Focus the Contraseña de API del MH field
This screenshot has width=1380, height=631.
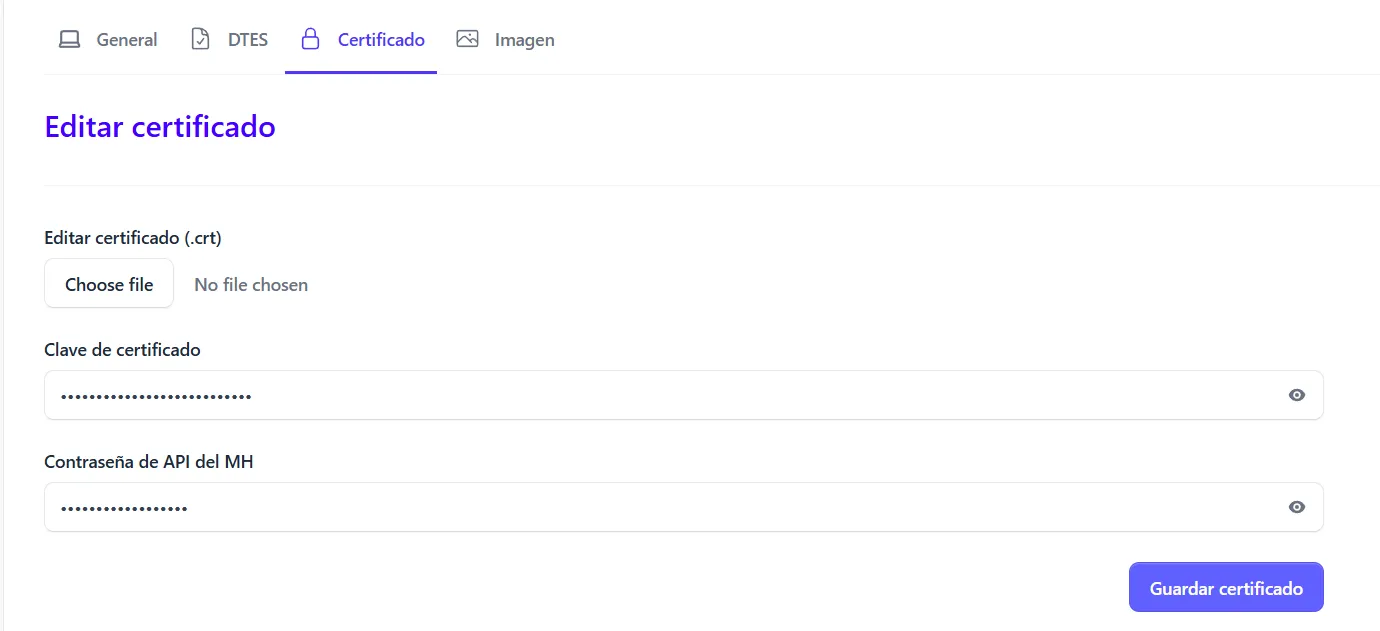click(x=600, y=506)
